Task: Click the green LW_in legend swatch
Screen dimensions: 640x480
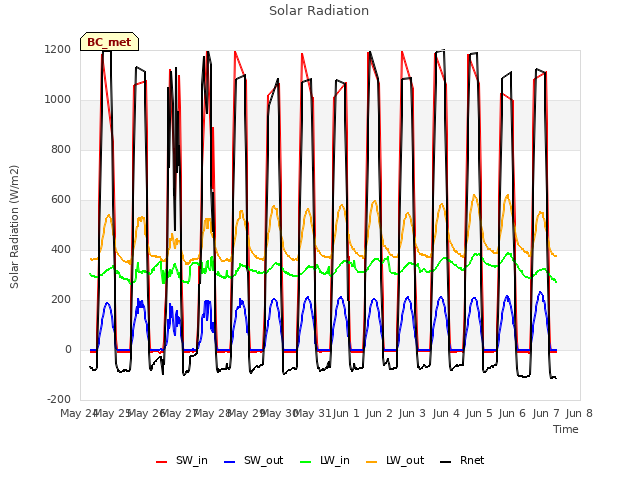Action: tap(305, 462)
